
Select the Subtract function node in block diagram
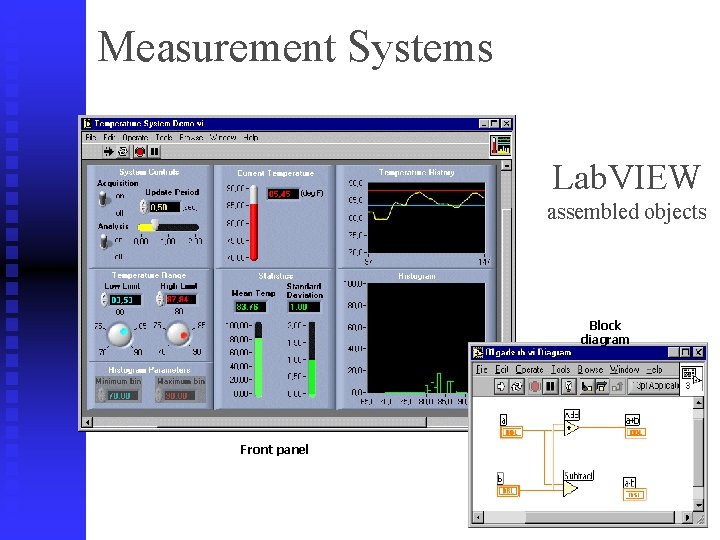(570, 489)
